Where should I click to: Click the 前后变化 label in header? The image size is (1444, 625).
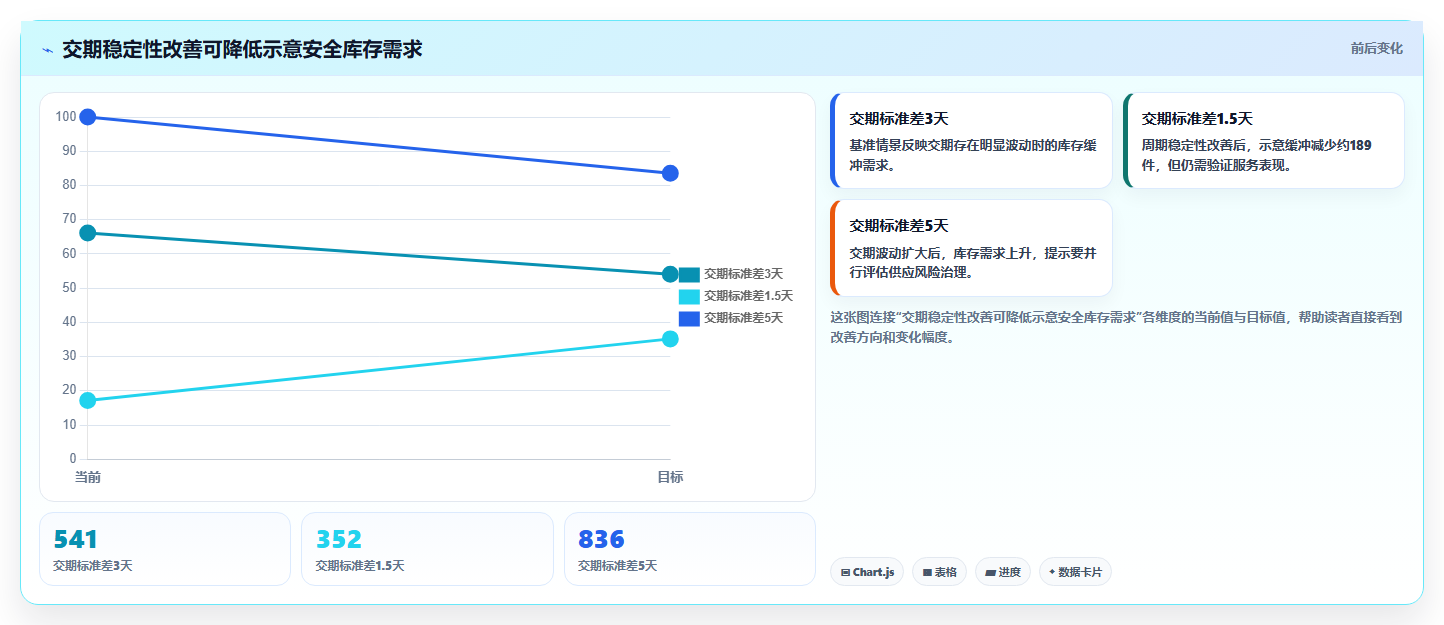[1376, 48]
